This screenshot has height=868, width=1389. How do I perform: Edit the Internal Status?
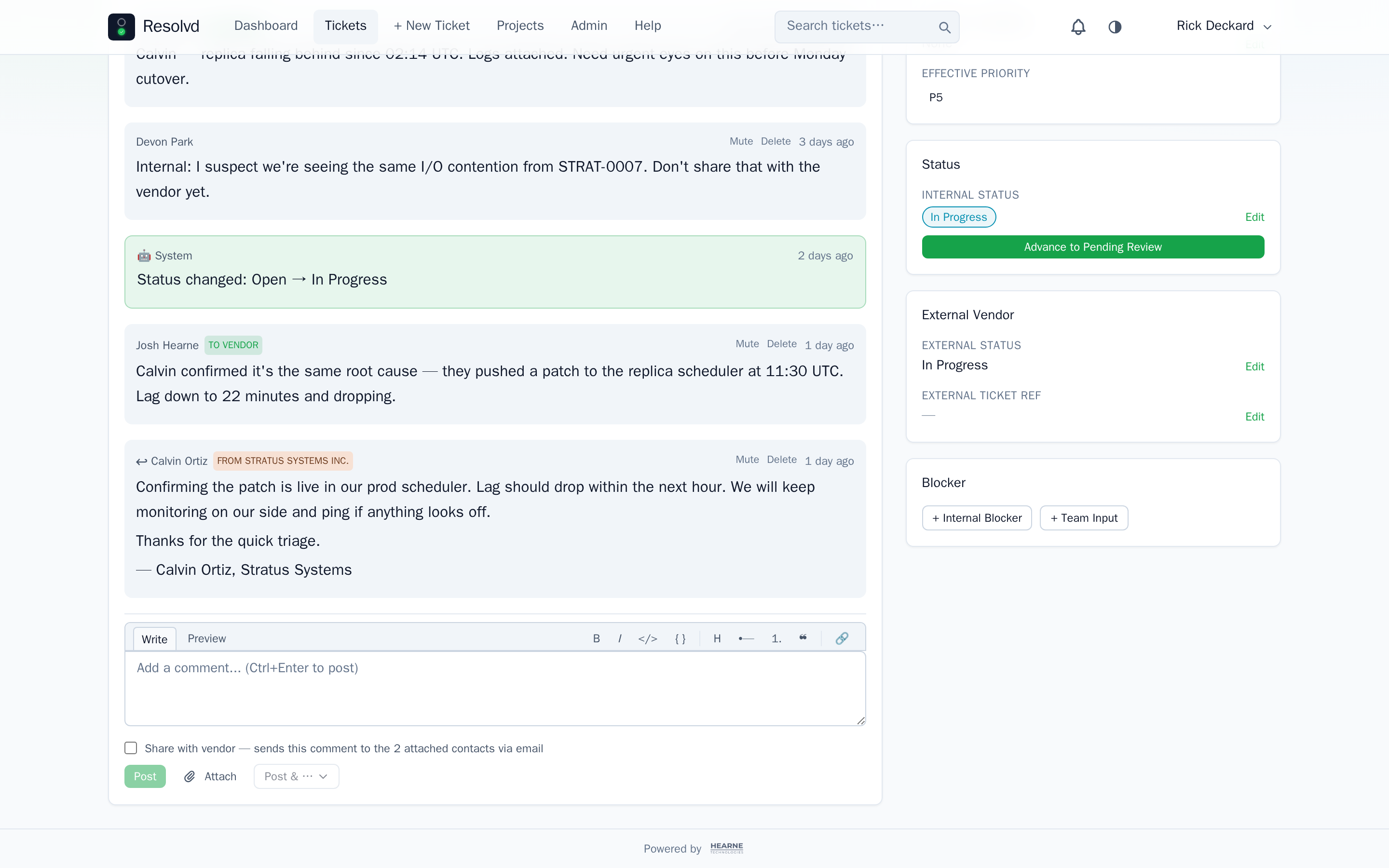pyautogui.click(x=1254, y=217)
